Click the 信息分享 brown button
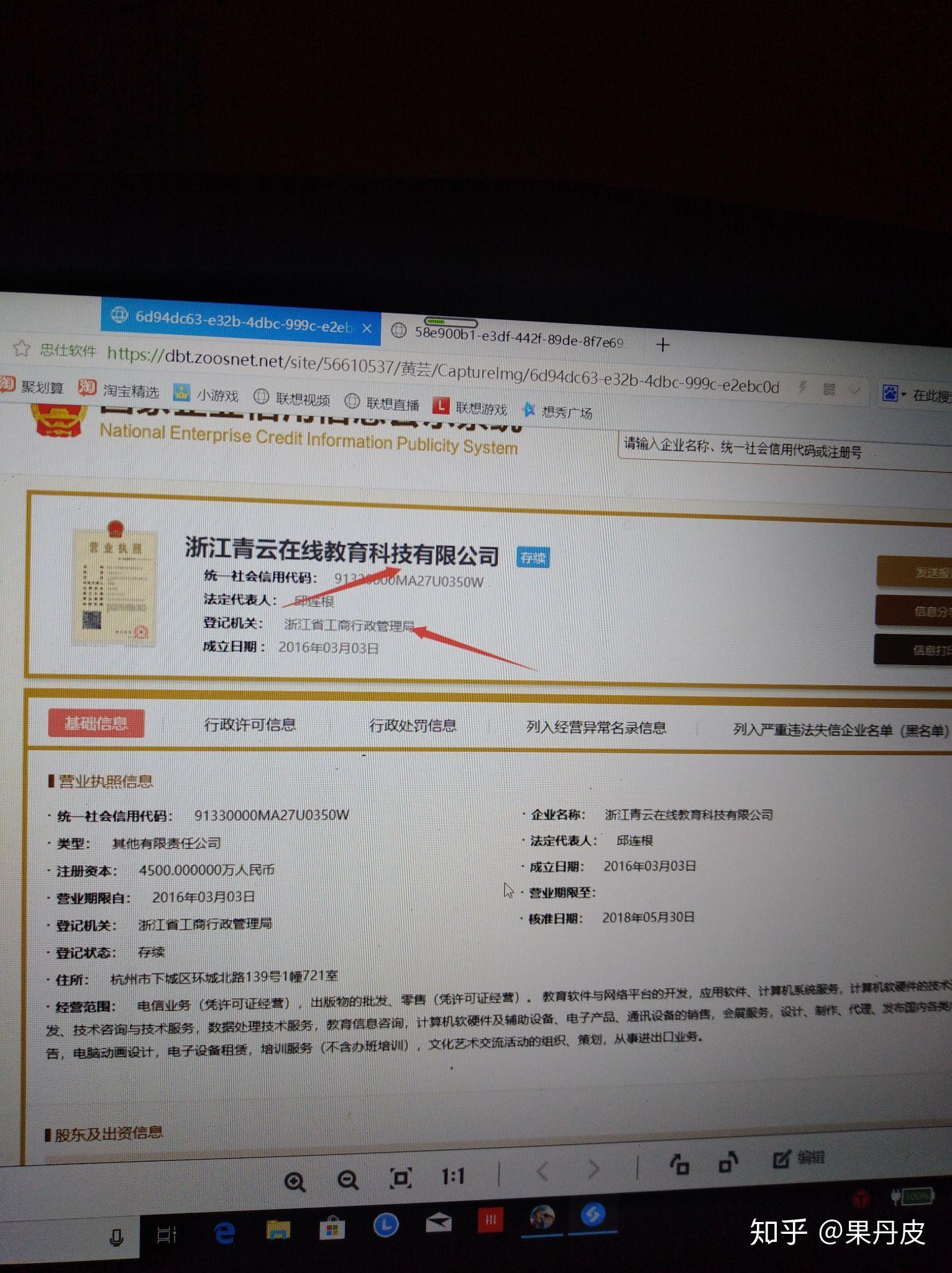Viewport: 952px width, 1273px height. click(x=913, y=611)
